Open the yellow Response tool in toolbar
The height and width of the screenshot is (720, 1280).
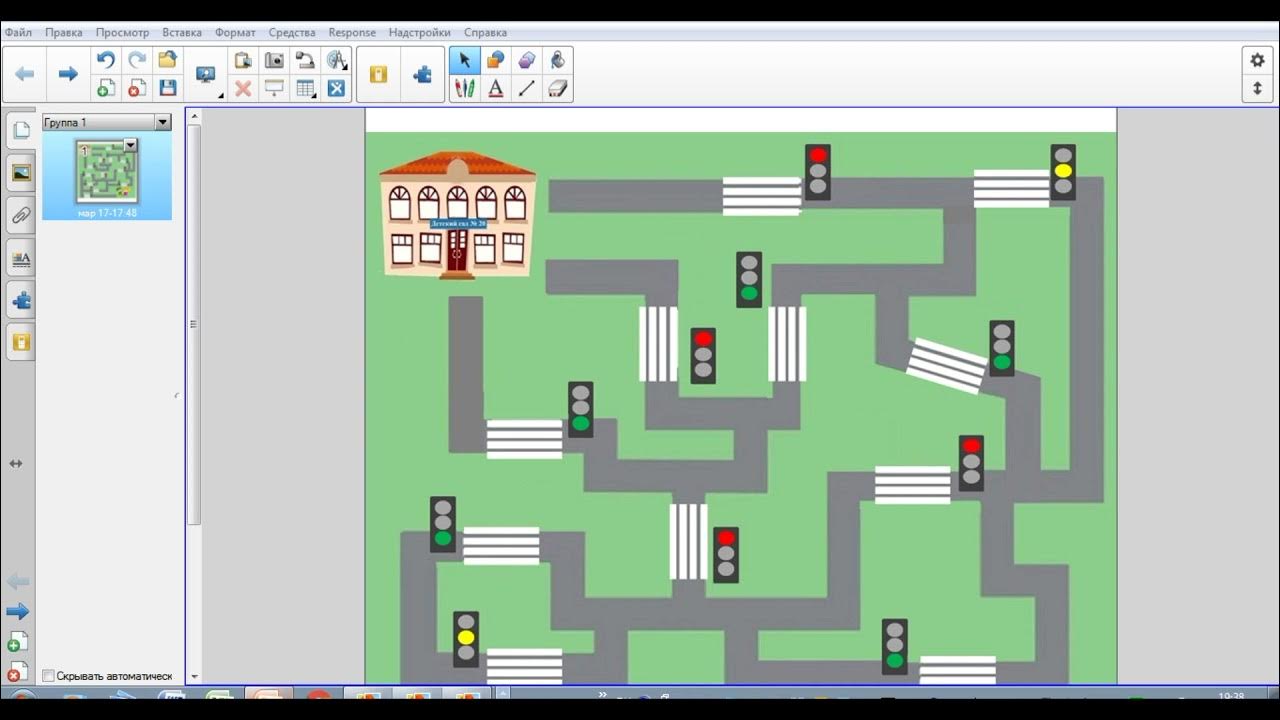tap(378, 74)
